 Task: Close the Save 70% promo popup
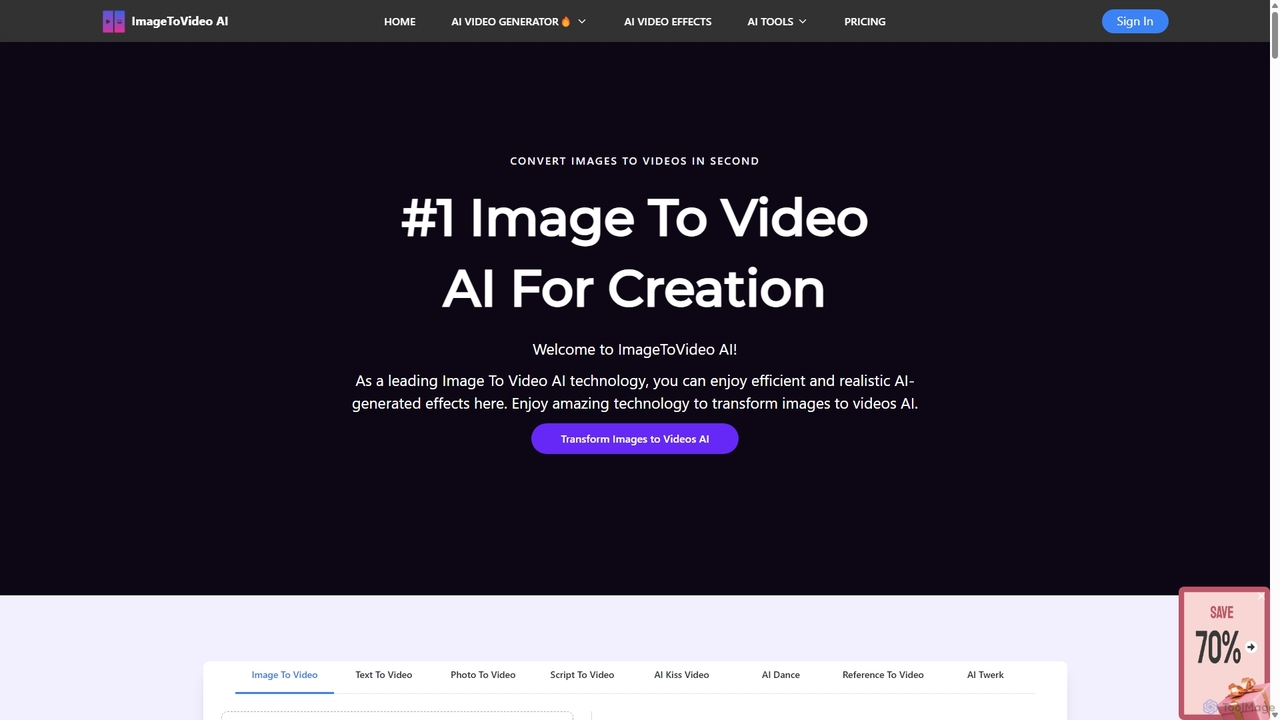1260,597
